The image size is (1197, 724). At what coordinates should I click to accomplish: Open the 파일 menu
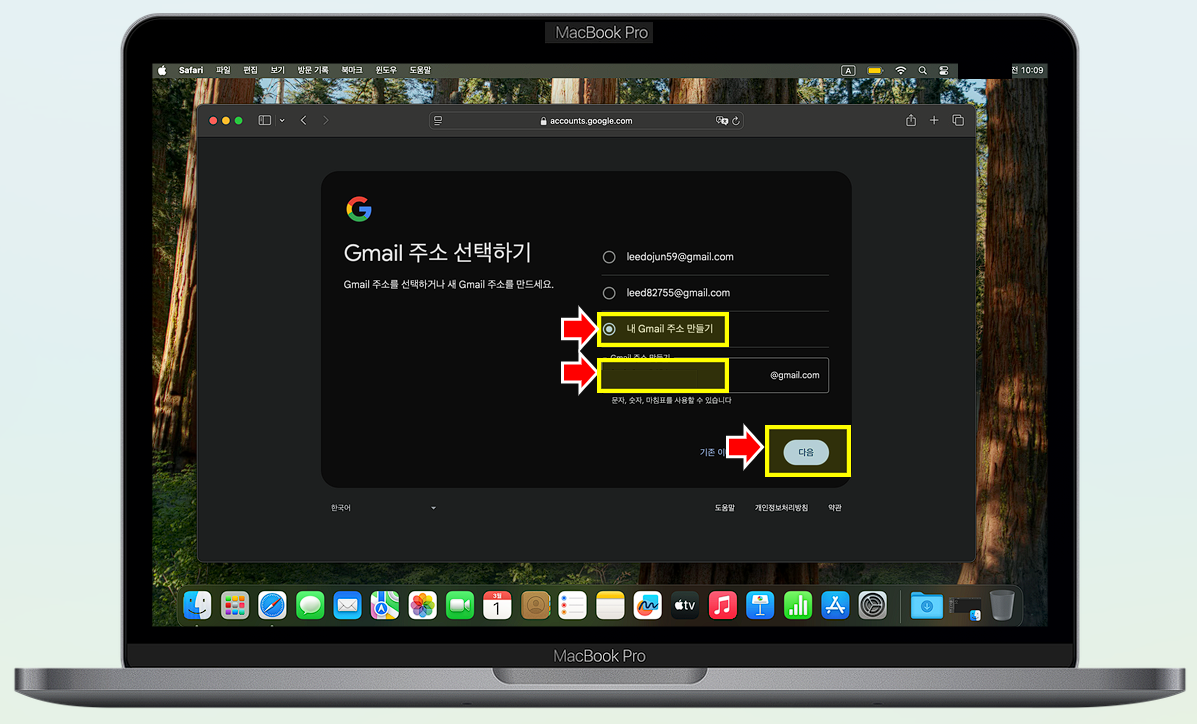pyautogui.click(x=223, y=70)
